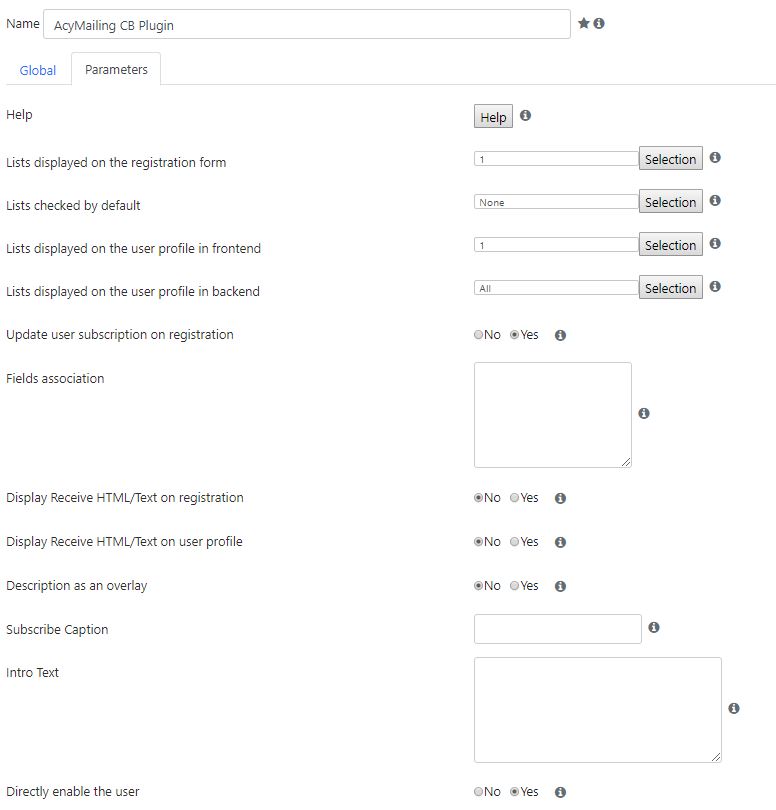This screenshot has width=776, height=810.
Task: Set Update user subscription on registration to No
Action: [x=478, y=335]
